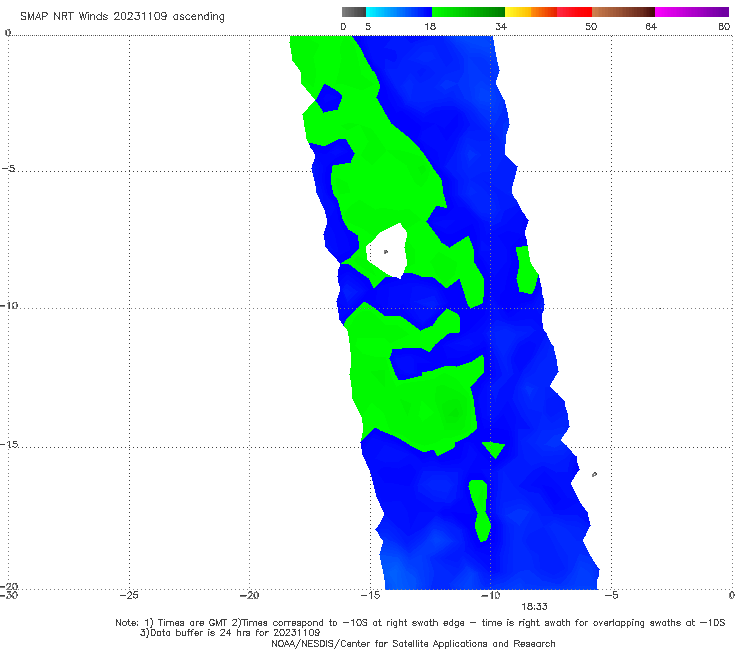Click the swath time label '18:33'

534,607
